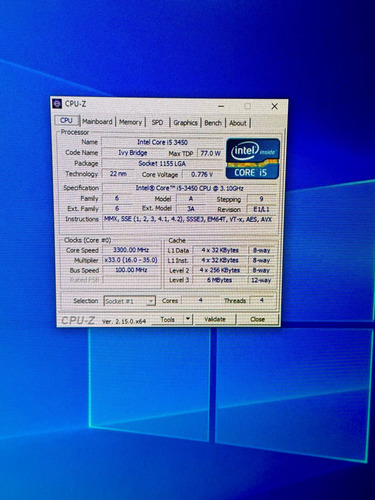The image size is (375, 500).
Task: Close CPU-Z with the title bar X
Action: (274, 106)
